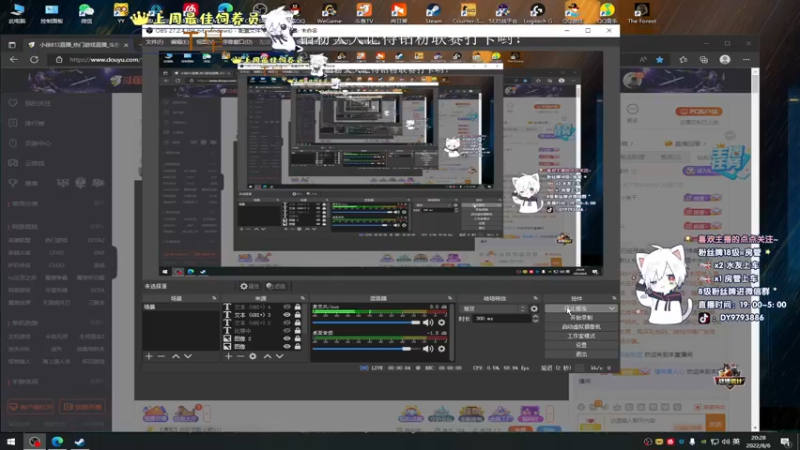
Task: Add a new source with the plus icon
Action: [x=229, y=356]
